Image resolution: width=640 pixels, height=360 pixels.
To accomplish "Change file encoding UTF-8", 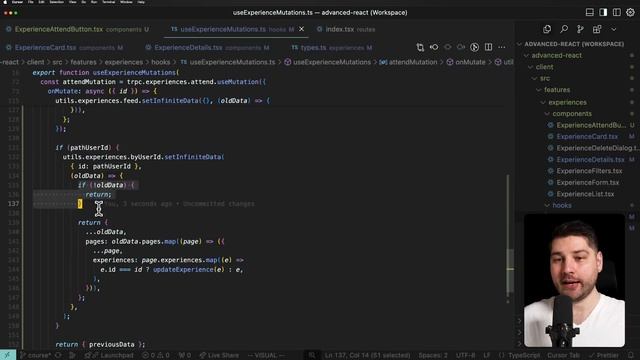I will coord(465,355).
